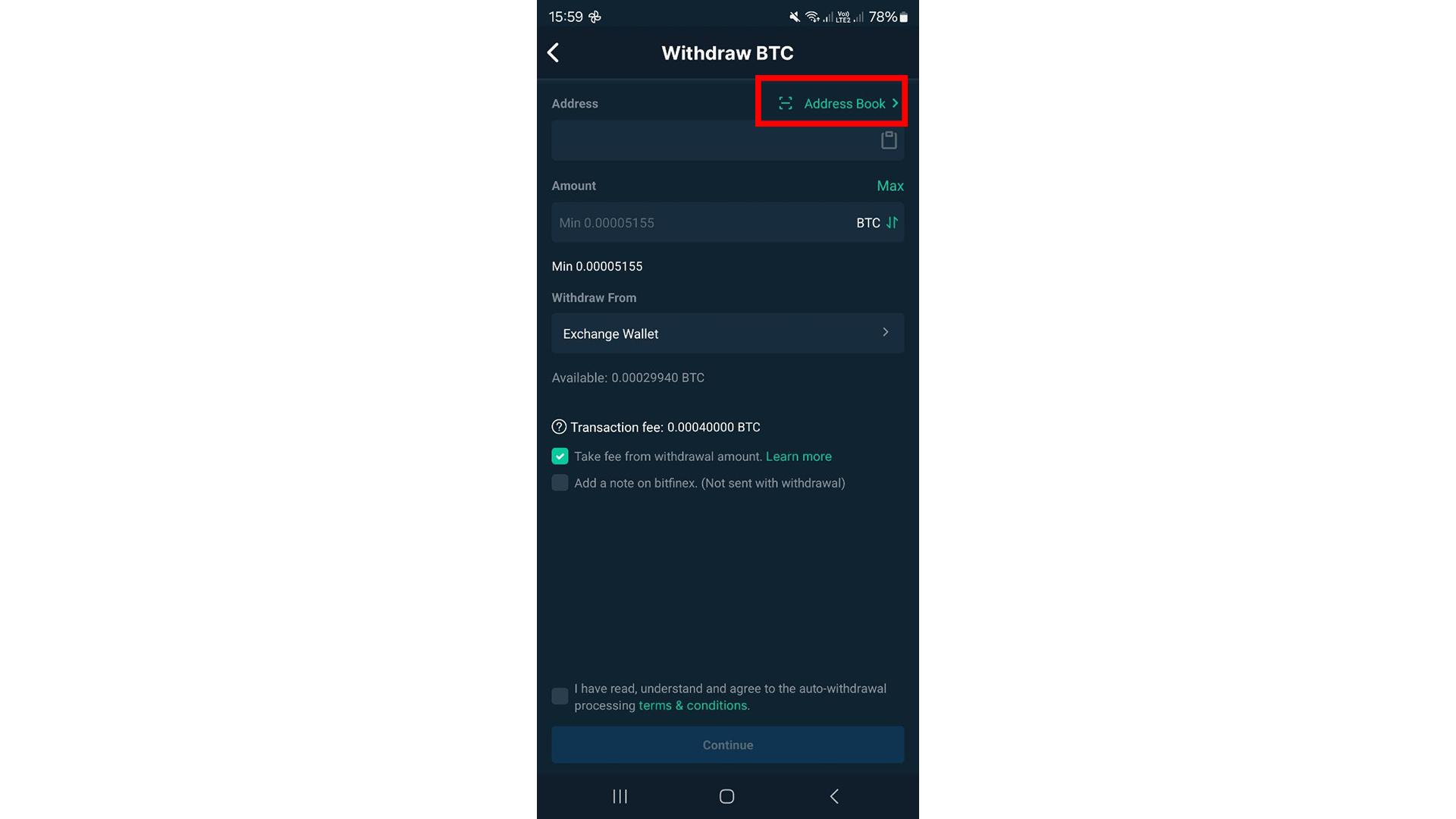Enable Take fee from withdrawal amount
1456x819 pixels.
click(560, 456)
